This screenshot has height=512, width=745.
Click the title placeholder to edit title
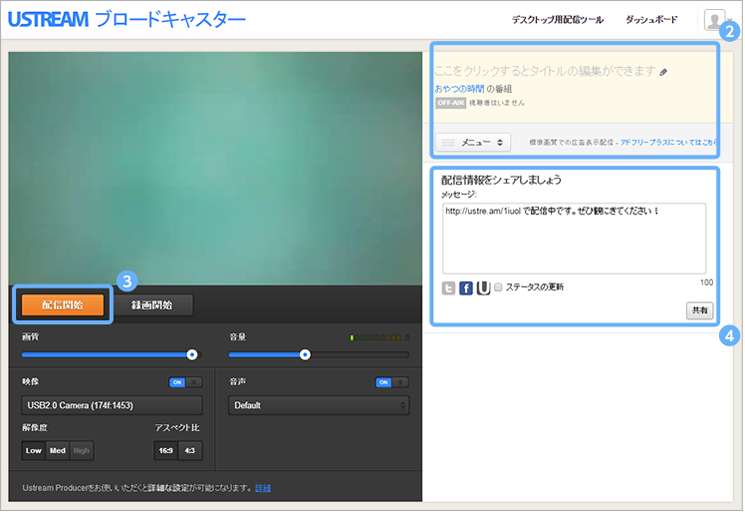coord(545,71)
